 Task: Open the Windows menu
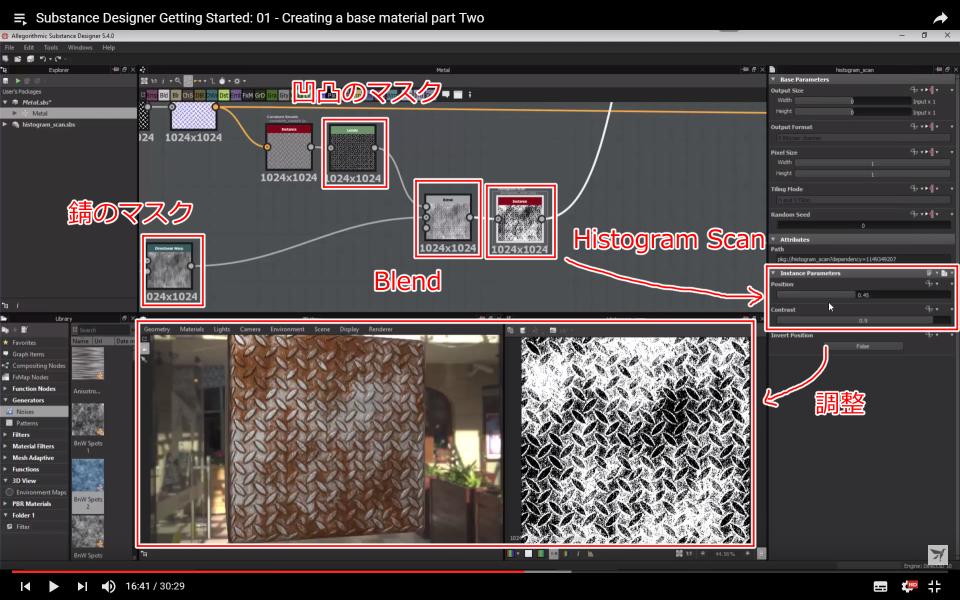(x=80, y=47)
